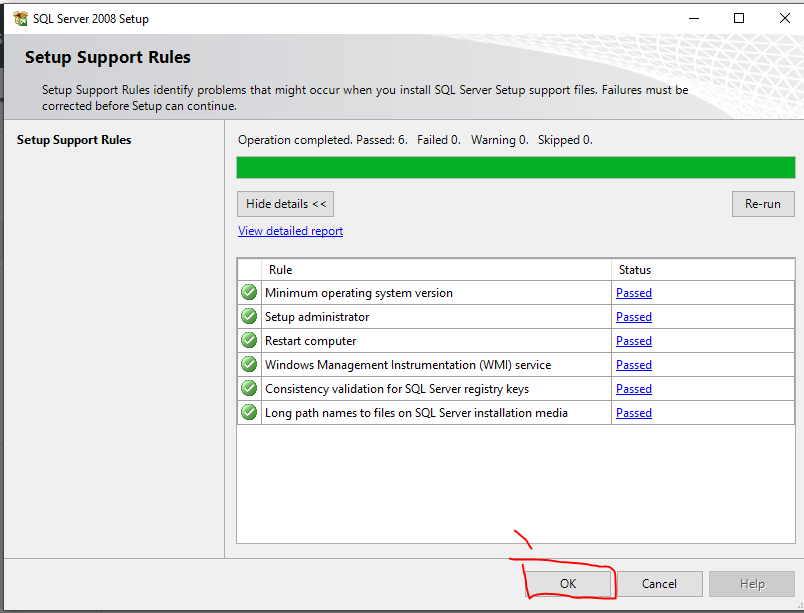Open Passed status for registry keys consistency

coord(634,389)
